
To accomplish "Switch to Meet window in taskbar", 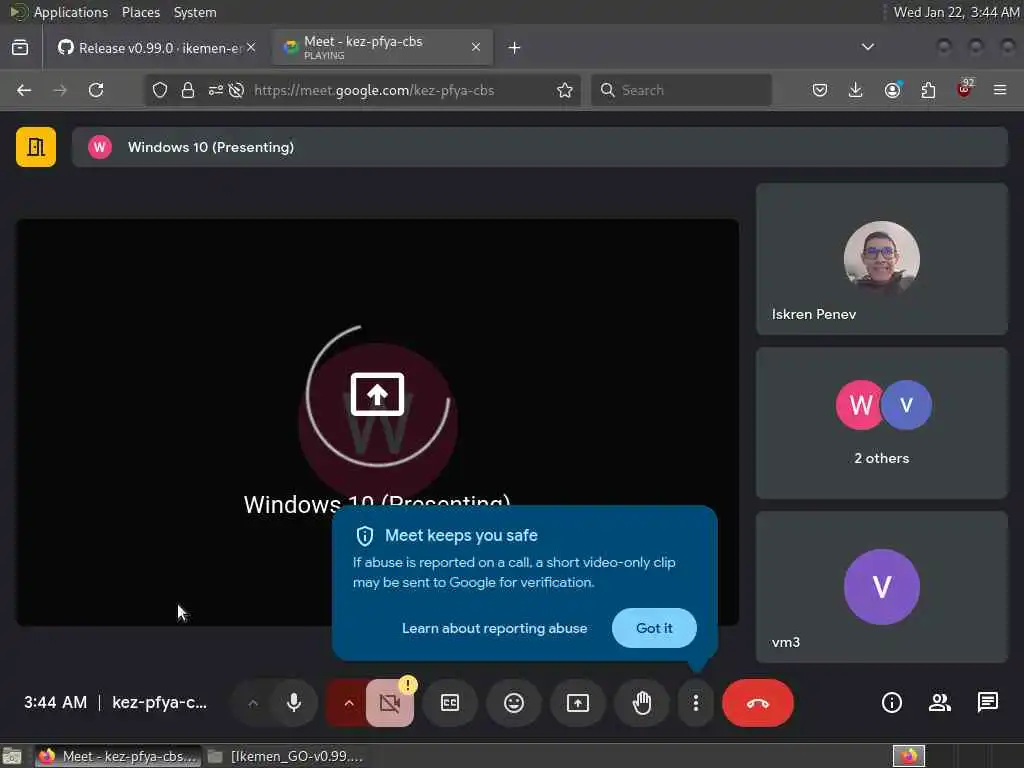I will (x=118, y=756).
